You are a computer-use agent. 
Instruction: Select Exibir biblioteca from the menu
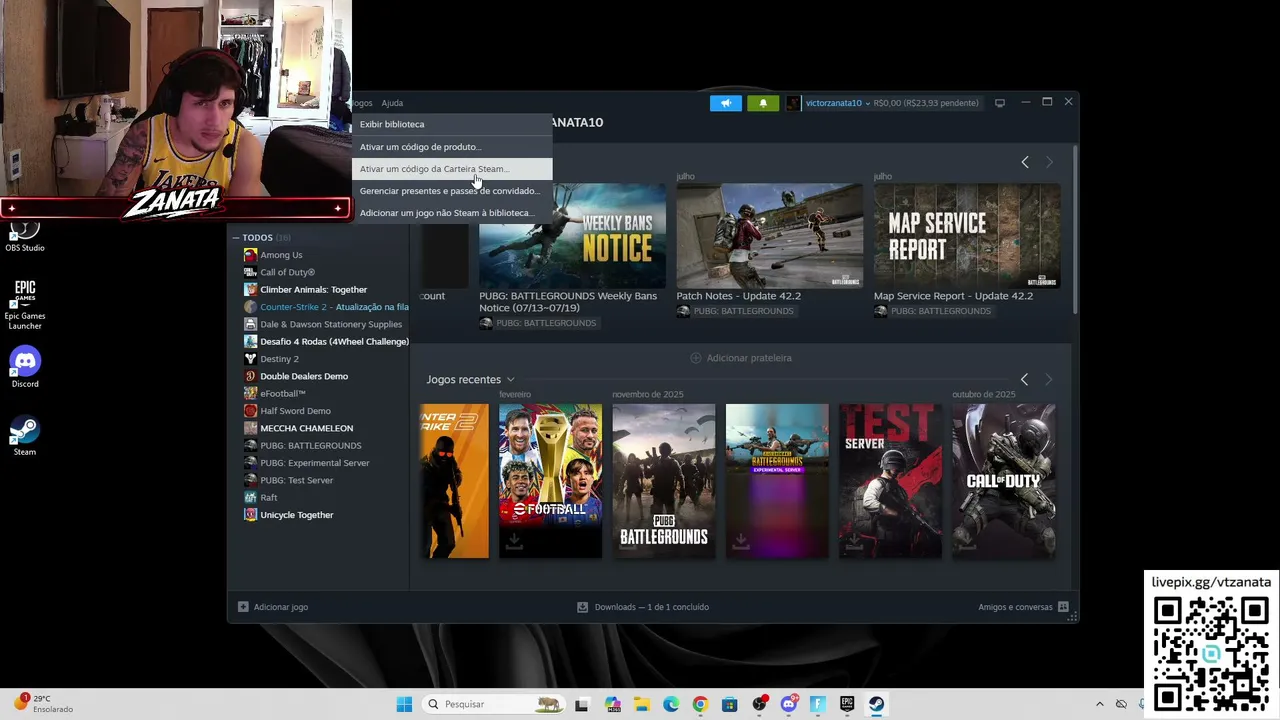[452, 124]
